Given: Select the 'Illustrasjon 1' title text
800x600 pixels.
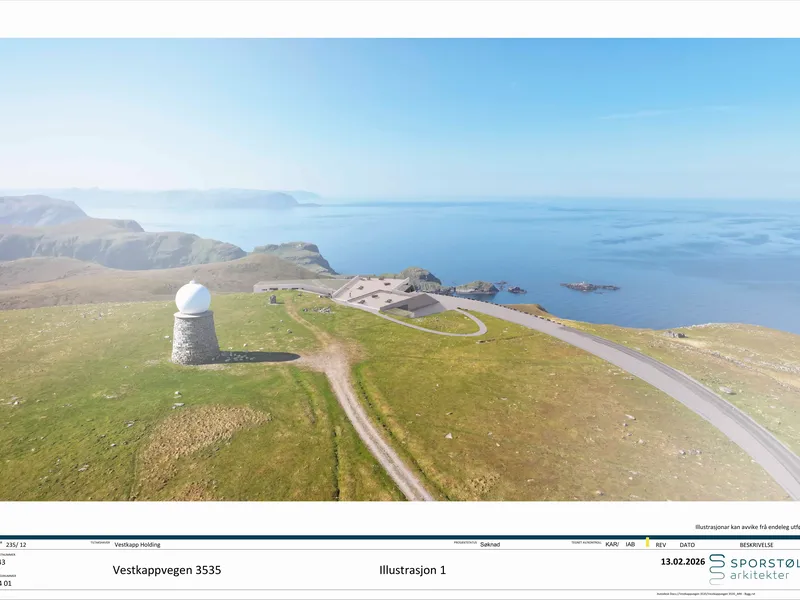Looking at the screenshot, I should 412,570.
